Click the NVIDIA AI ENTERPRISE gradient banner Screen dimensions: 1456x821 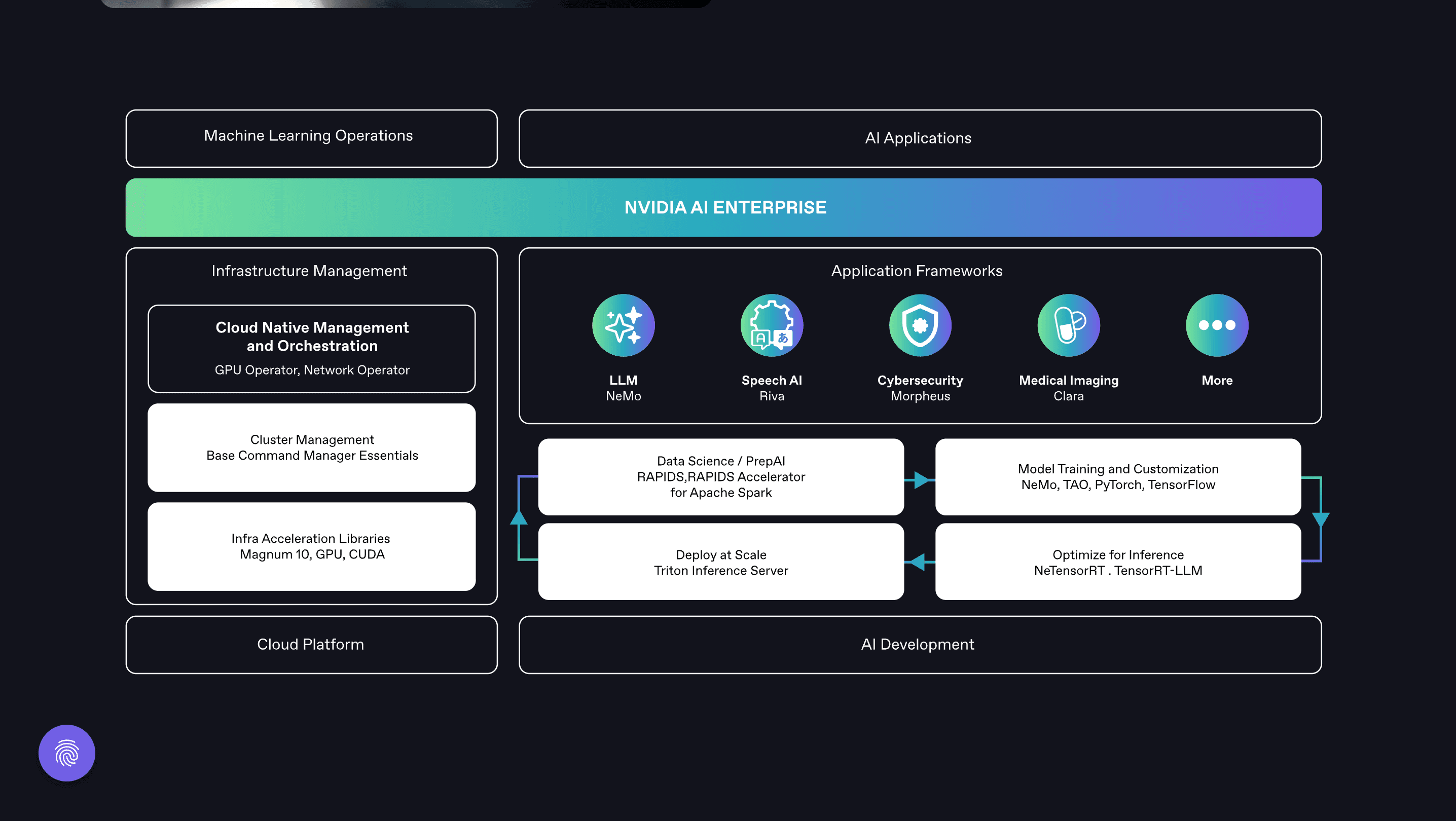click(723, 207)
